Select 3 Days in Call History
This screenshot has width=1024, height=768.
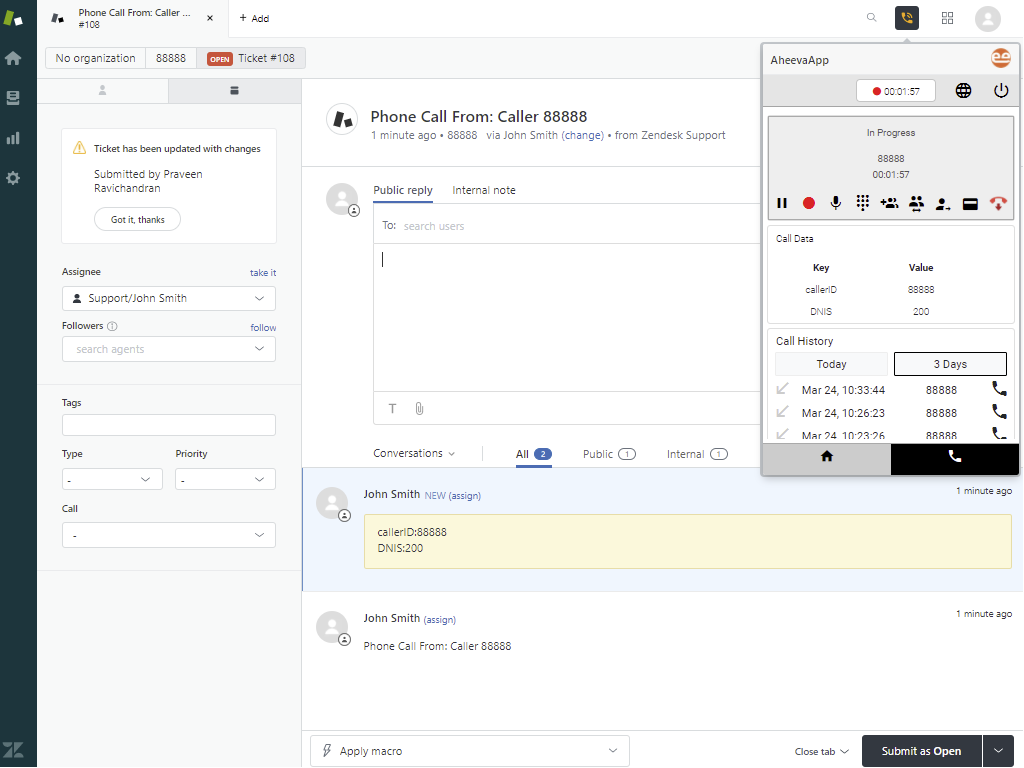[x=950, y=364]
